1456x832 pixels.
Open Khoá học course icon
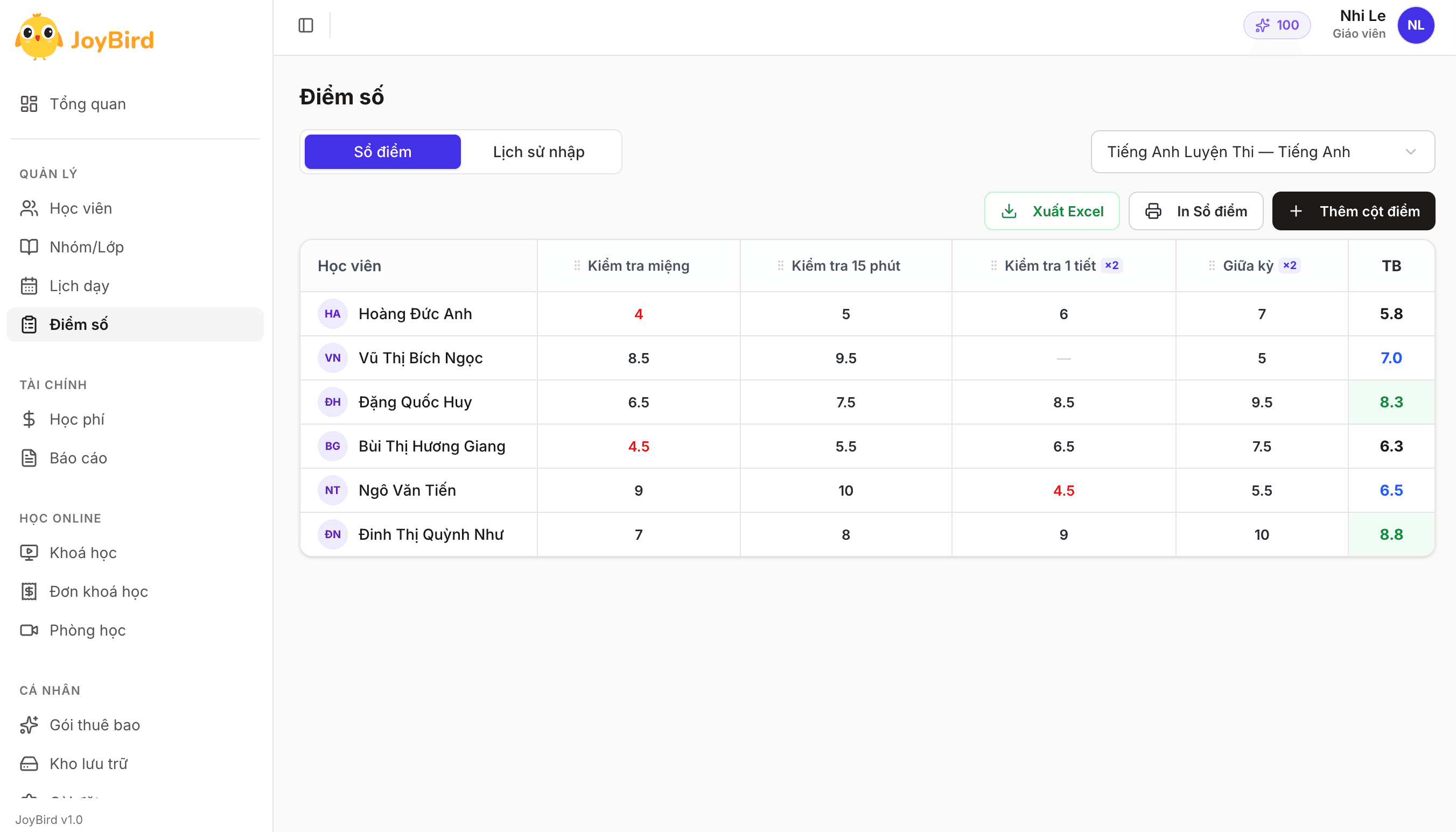tap(29, 553)
